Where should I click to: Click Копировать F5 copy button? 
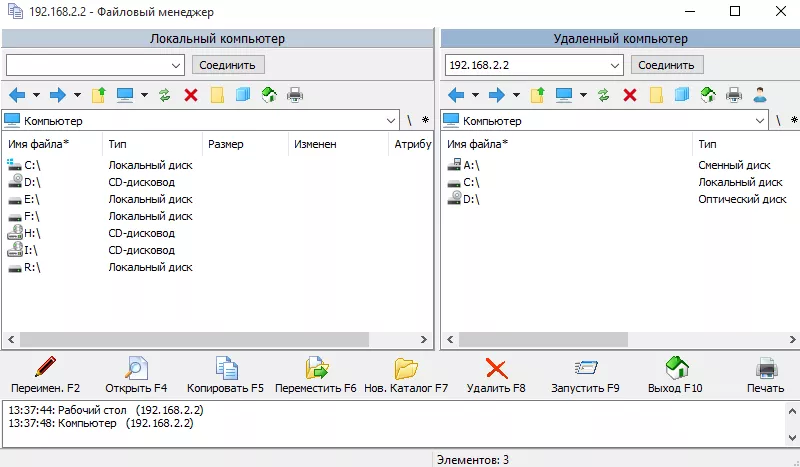click(x=226, y=375)
